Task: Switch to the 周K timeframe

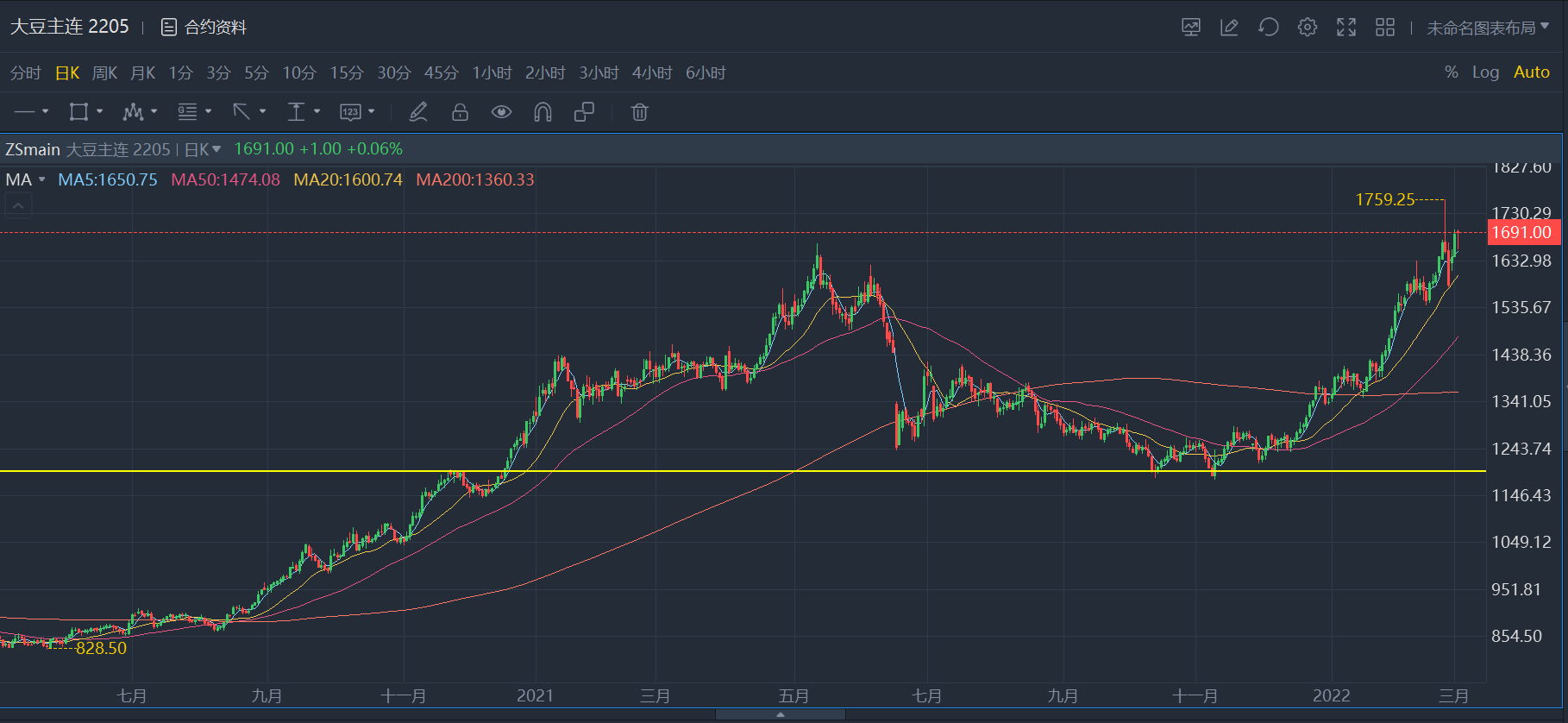Action: point(104,73)
